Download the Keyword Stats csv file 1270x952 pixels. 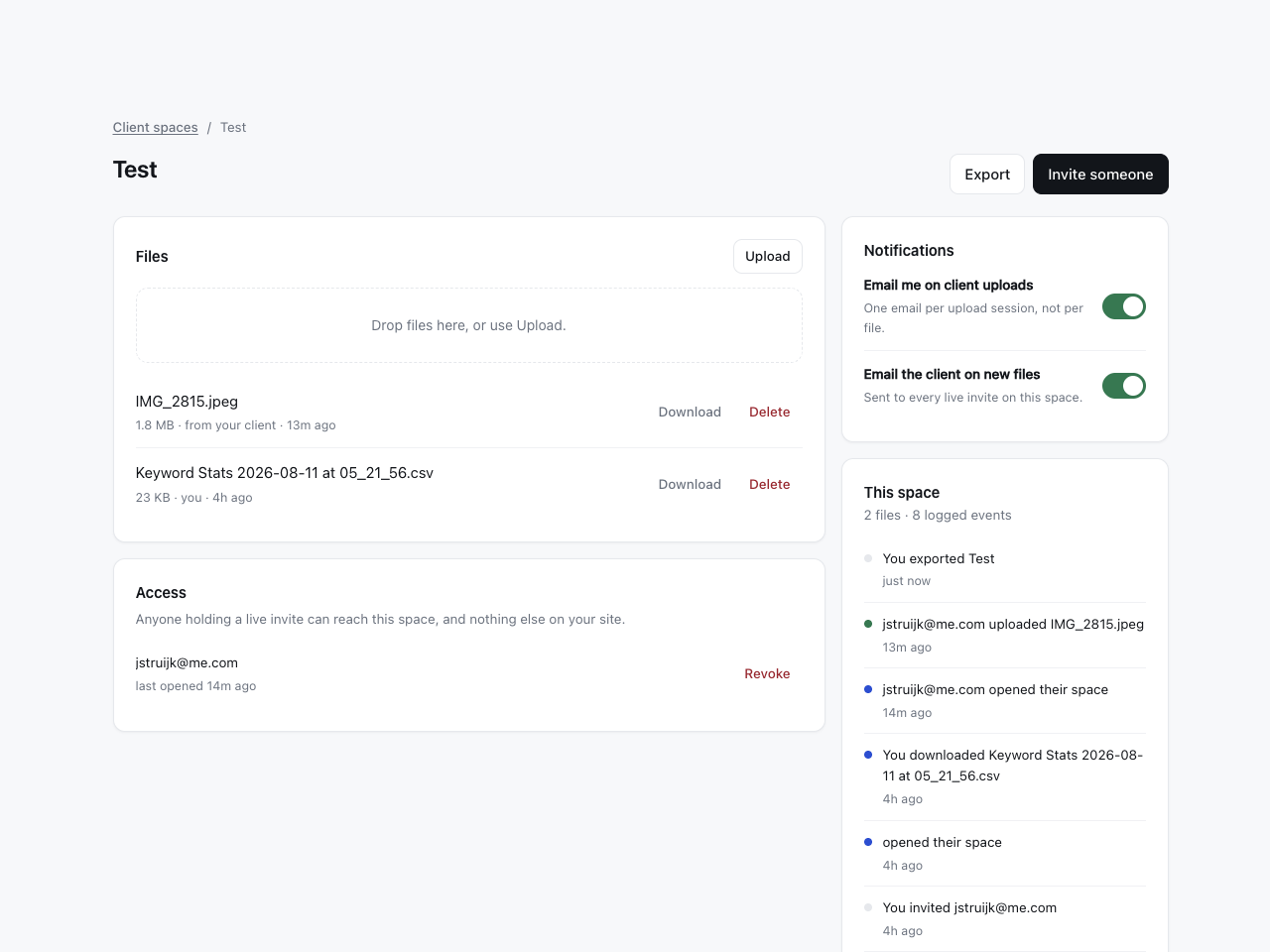[x=690, y=484]
